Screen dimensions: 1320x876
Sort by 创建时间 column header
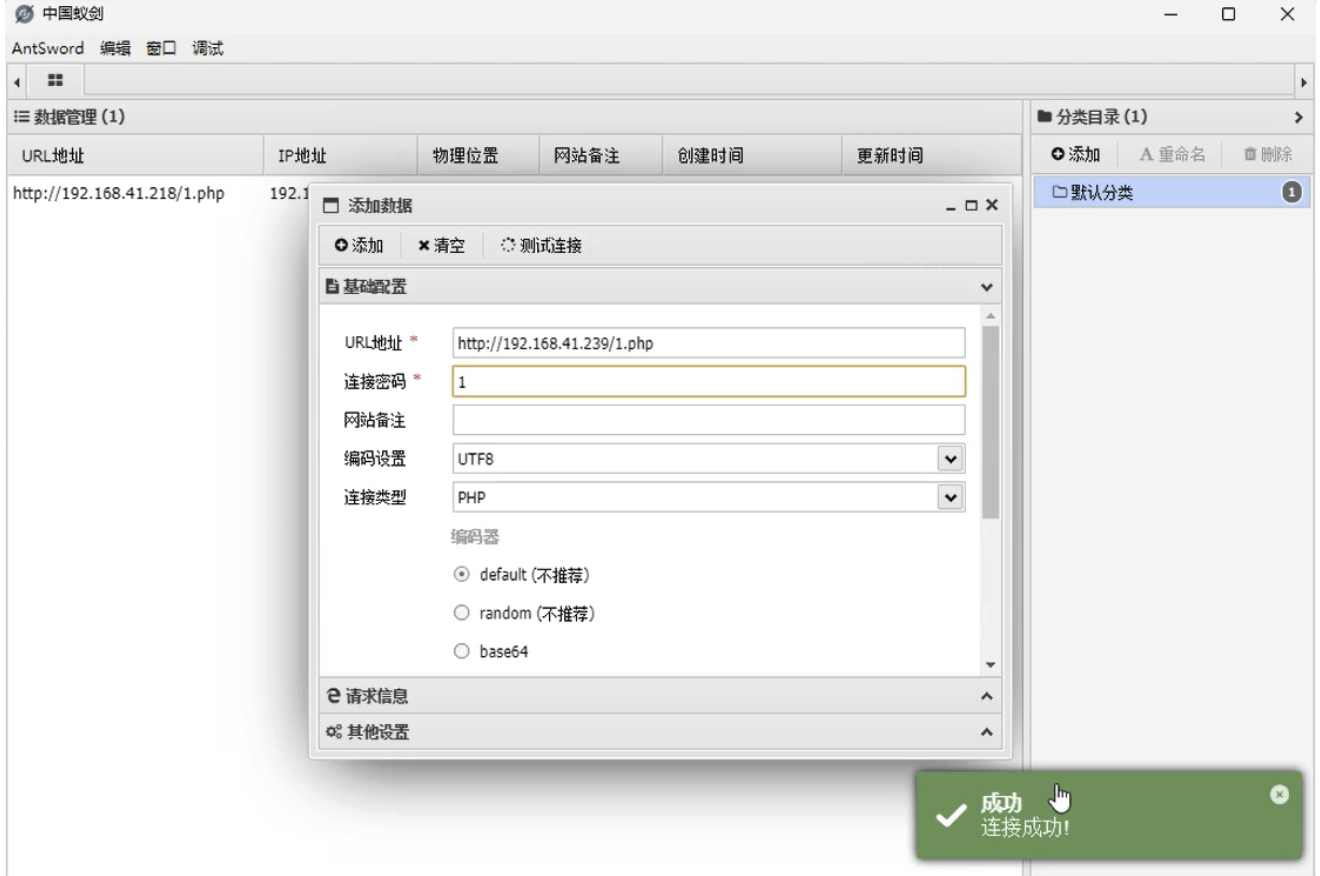pos(751,156)
